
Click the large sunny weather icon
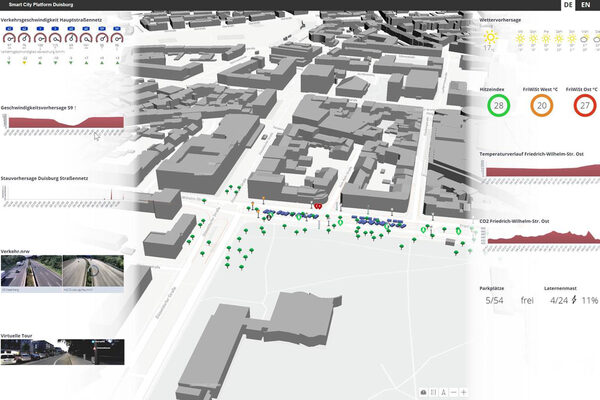491,38
